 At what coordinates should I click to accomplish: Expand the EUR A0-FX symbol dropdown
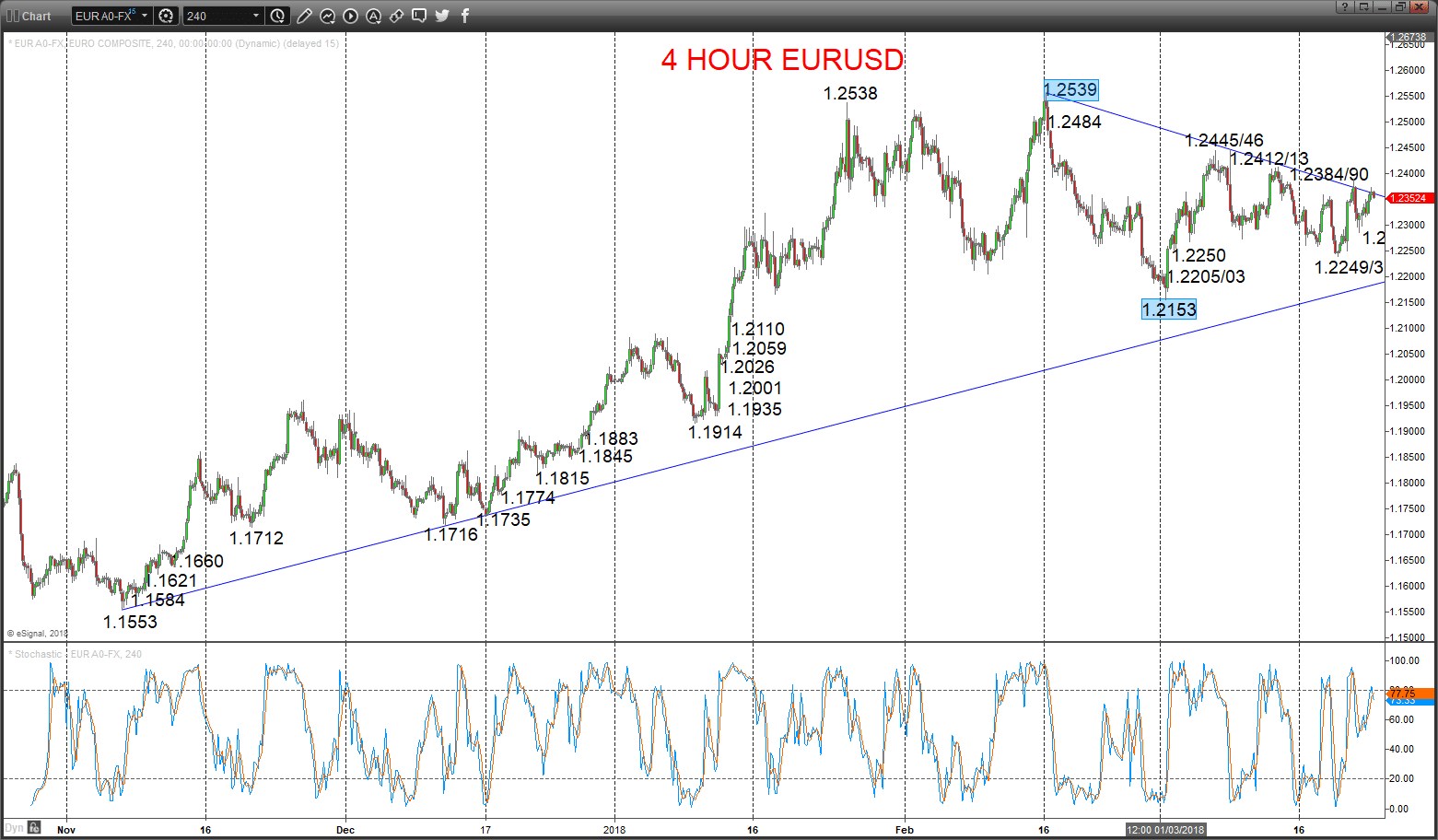(145, 16)
